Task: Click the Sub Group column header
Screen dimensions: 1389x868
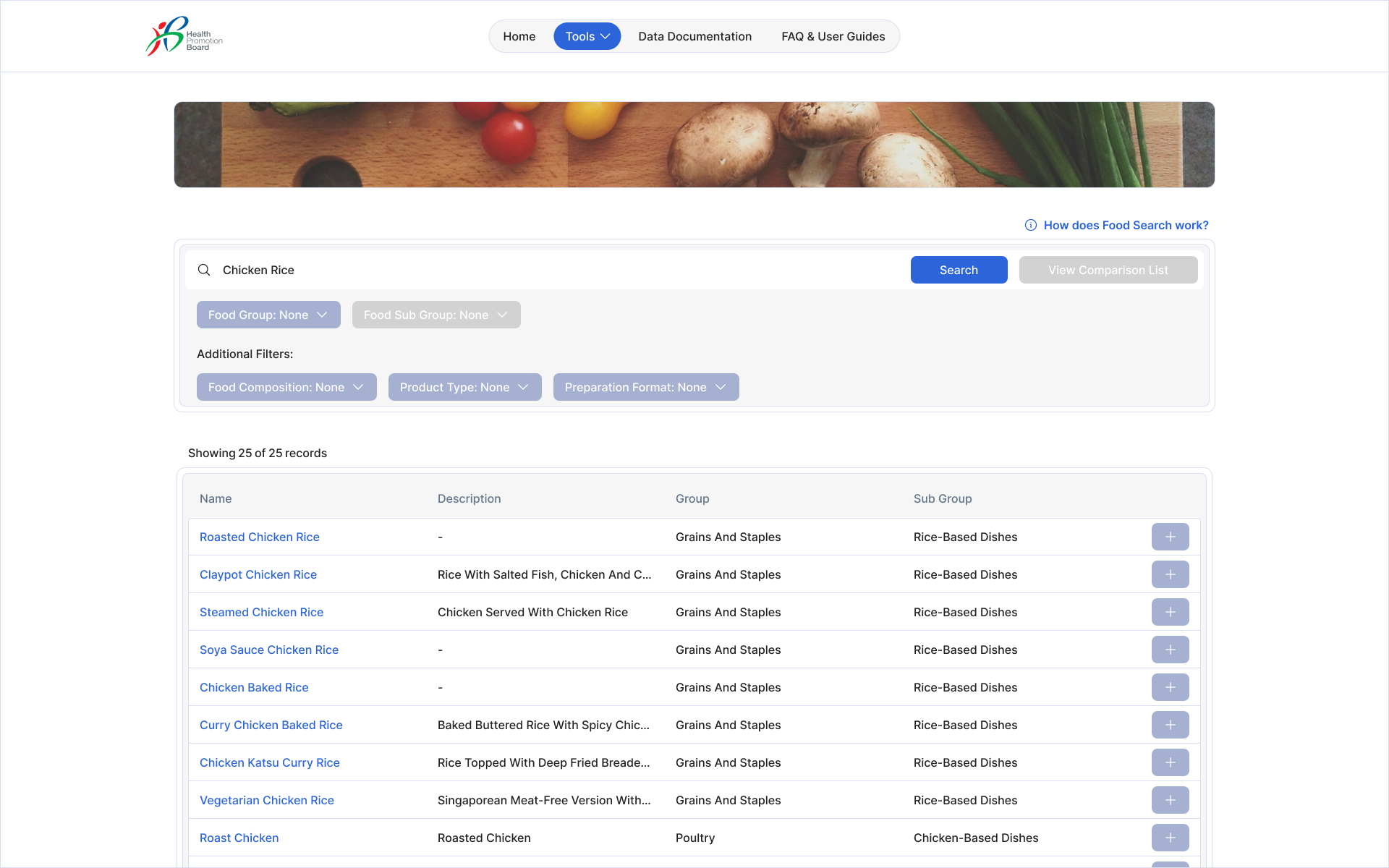Action: coord(943,498)
